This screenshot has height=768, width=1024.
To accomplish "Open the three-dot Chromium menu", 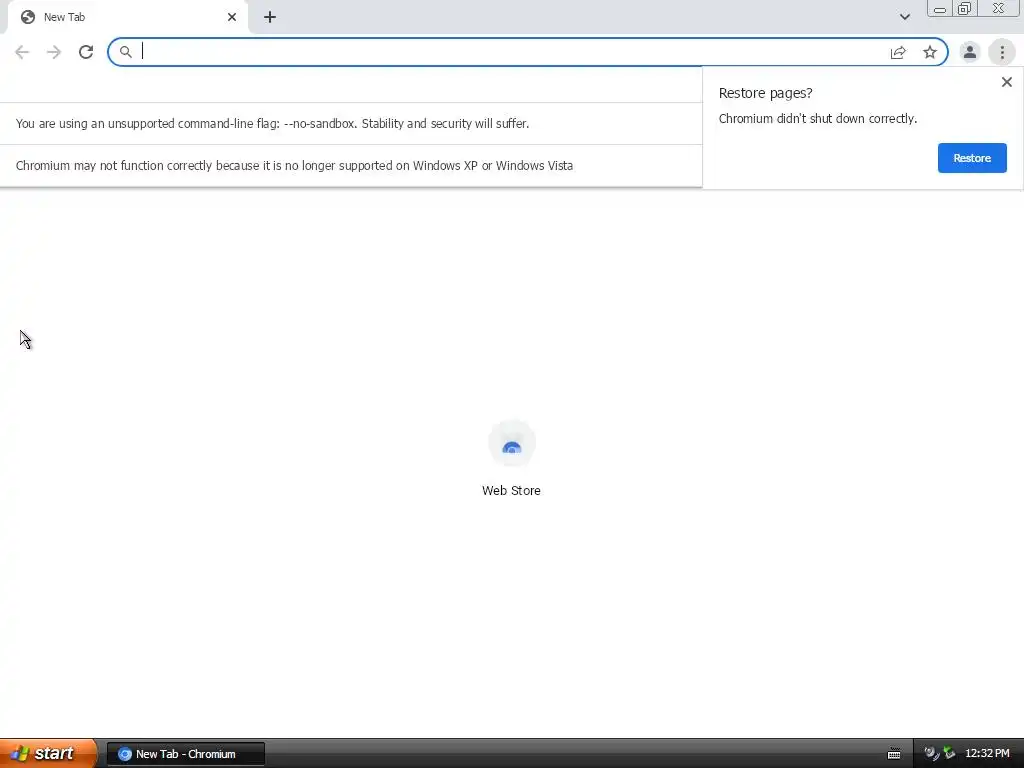I will pos(1002,52).
